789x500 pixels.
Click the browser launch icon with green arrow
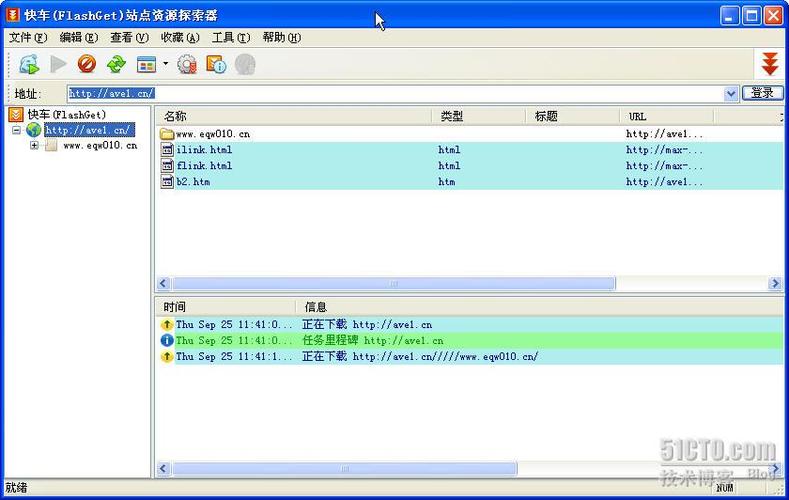coord(29,64)
